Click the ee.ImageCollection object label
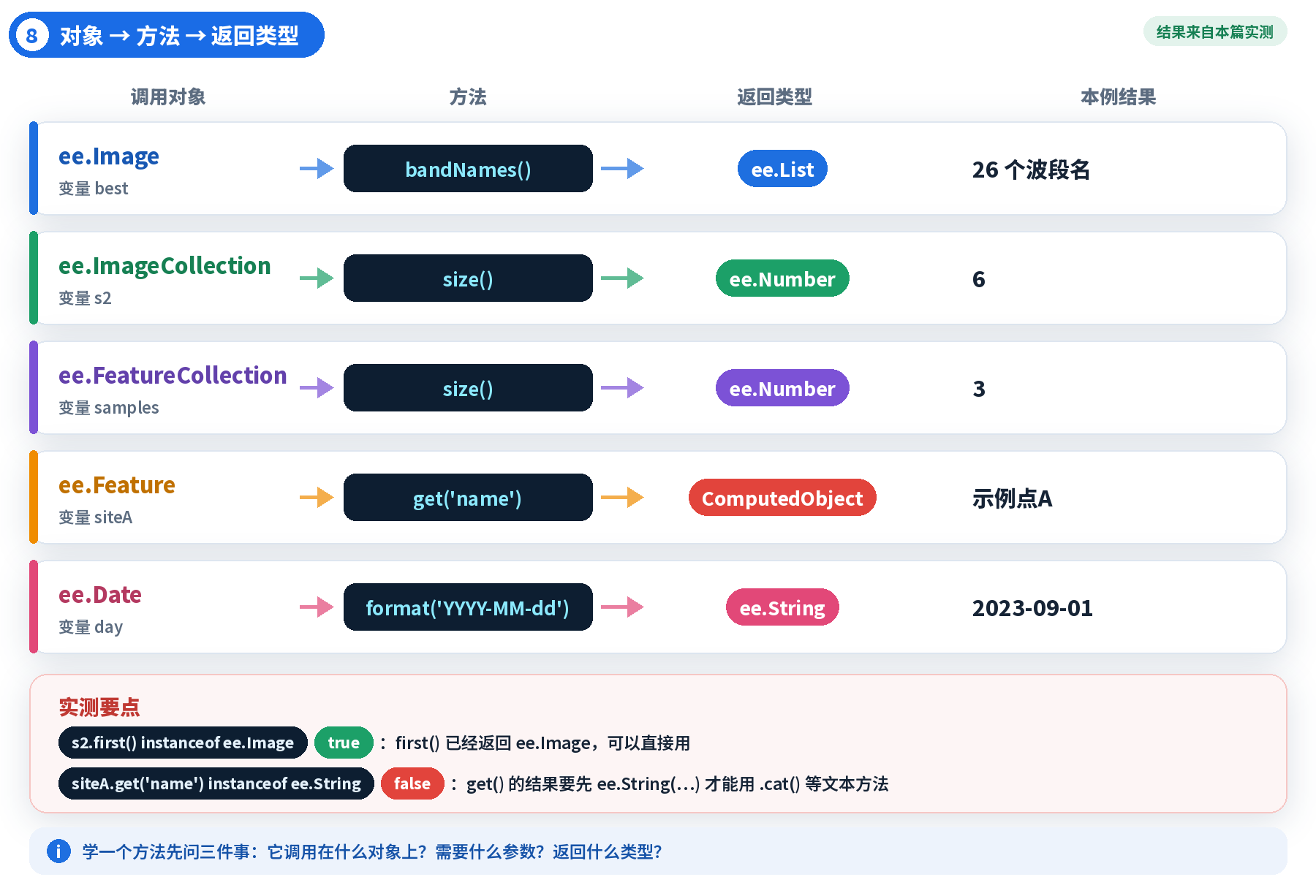Image resolution: width=1316 pixels, height=896 pixels. [164, 266]
